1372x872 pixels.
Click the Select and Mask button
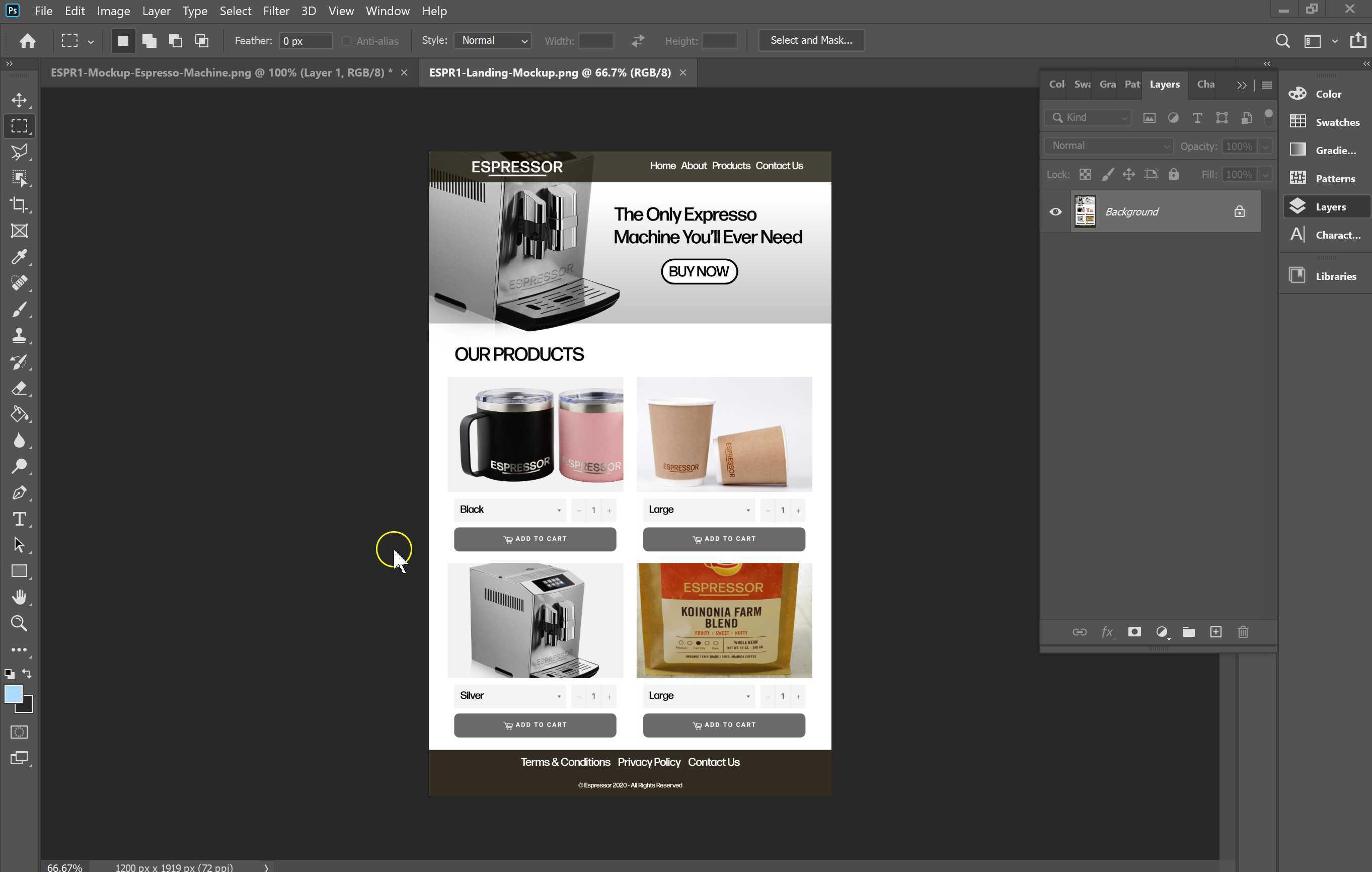tap(811, 40)
